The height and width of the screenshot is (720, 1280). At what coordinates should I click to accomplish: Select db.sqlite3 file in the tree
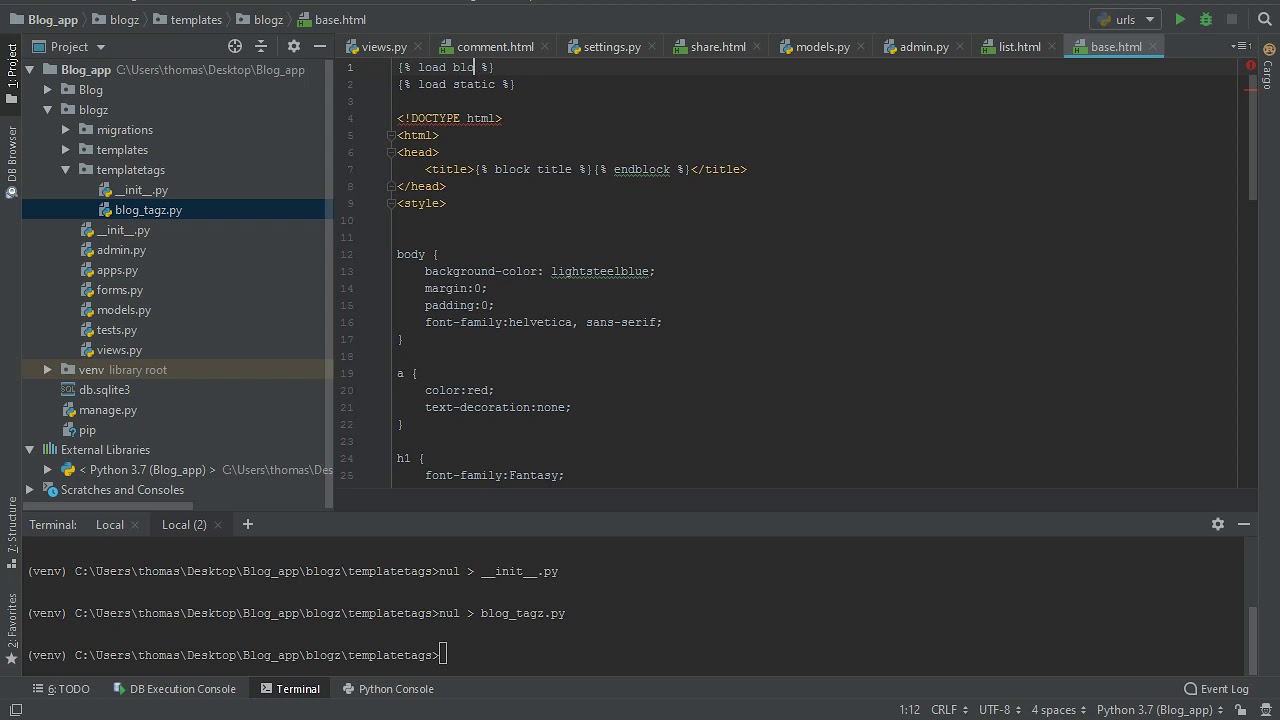click(x=104, y=390)
